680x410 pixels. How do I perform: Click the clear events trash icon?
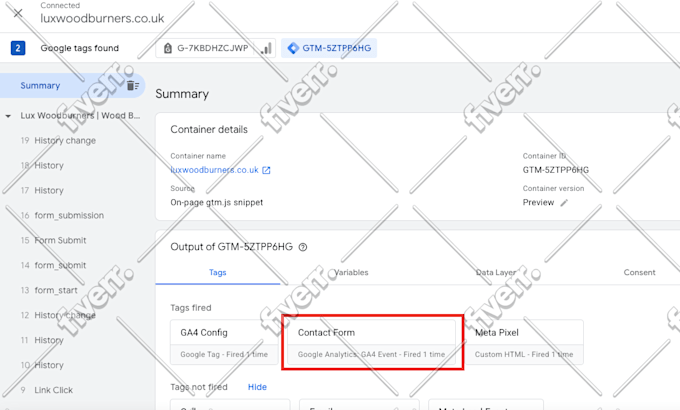click(133, 85)
